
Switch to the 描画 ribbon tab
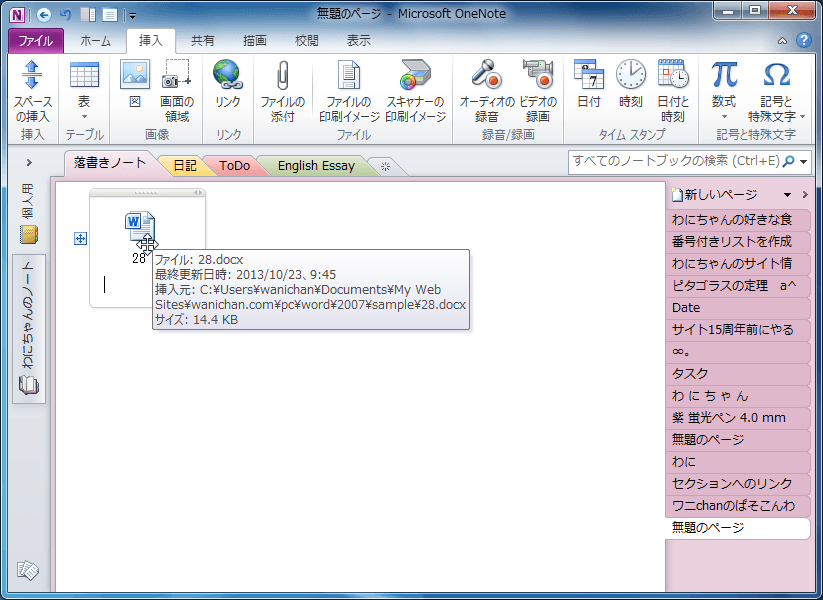(255, 40)
